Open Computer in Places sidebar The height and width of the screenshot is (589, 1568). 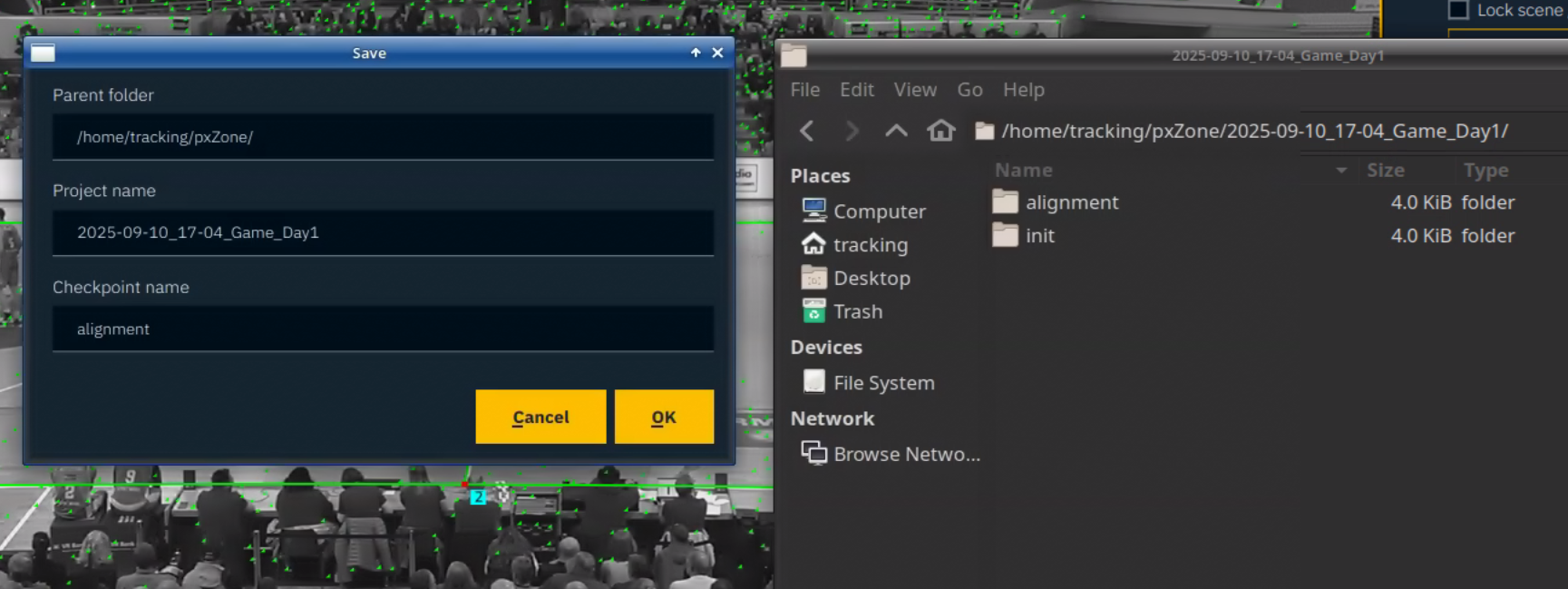tap(878, 211)
